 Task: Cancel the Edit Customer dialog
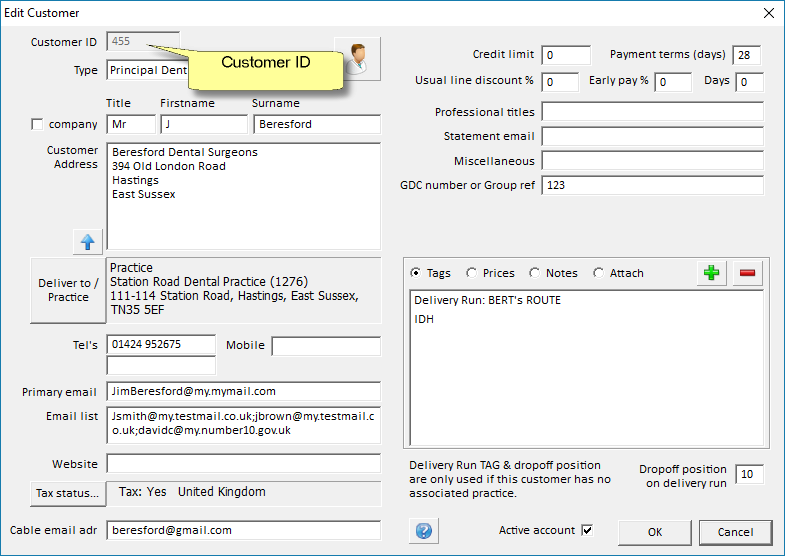coord(735,532)
